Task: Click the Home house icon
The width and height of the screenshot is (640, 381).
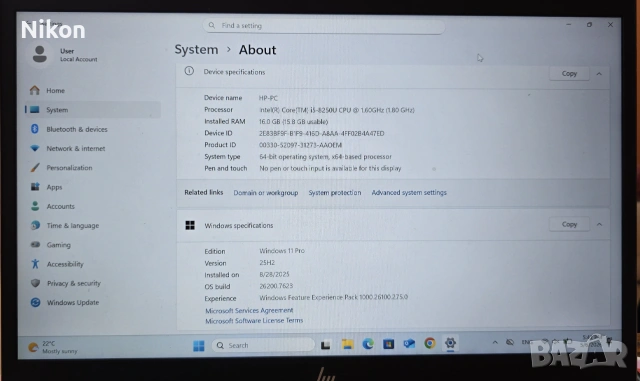Action: pos(35,90)
